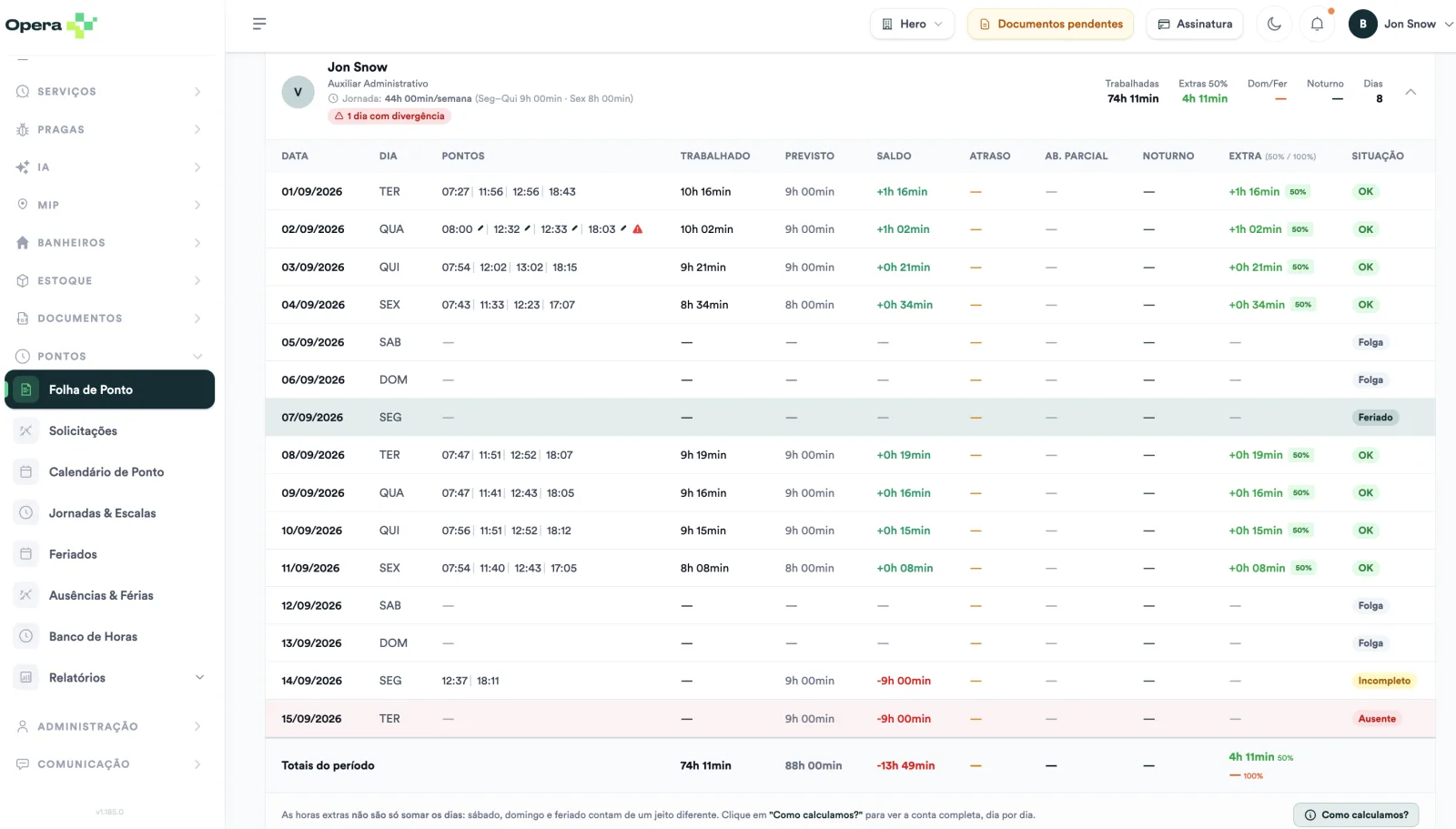Select Folha de Ponto in sidebar
This screenshot has width=1456, height=829.
(x=110, y=389)
